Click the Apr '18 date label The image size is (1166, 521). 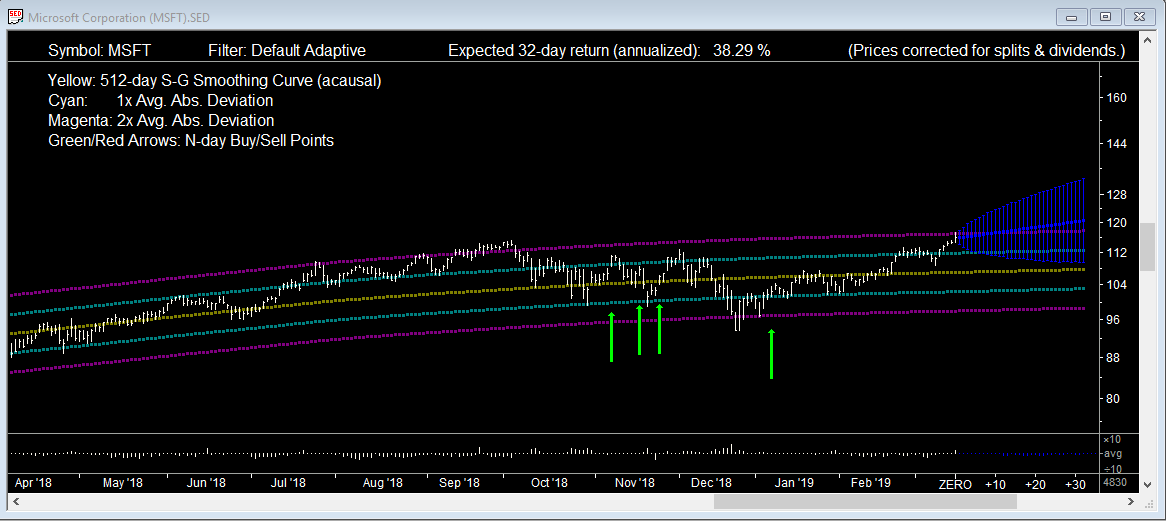click(33, 483)
